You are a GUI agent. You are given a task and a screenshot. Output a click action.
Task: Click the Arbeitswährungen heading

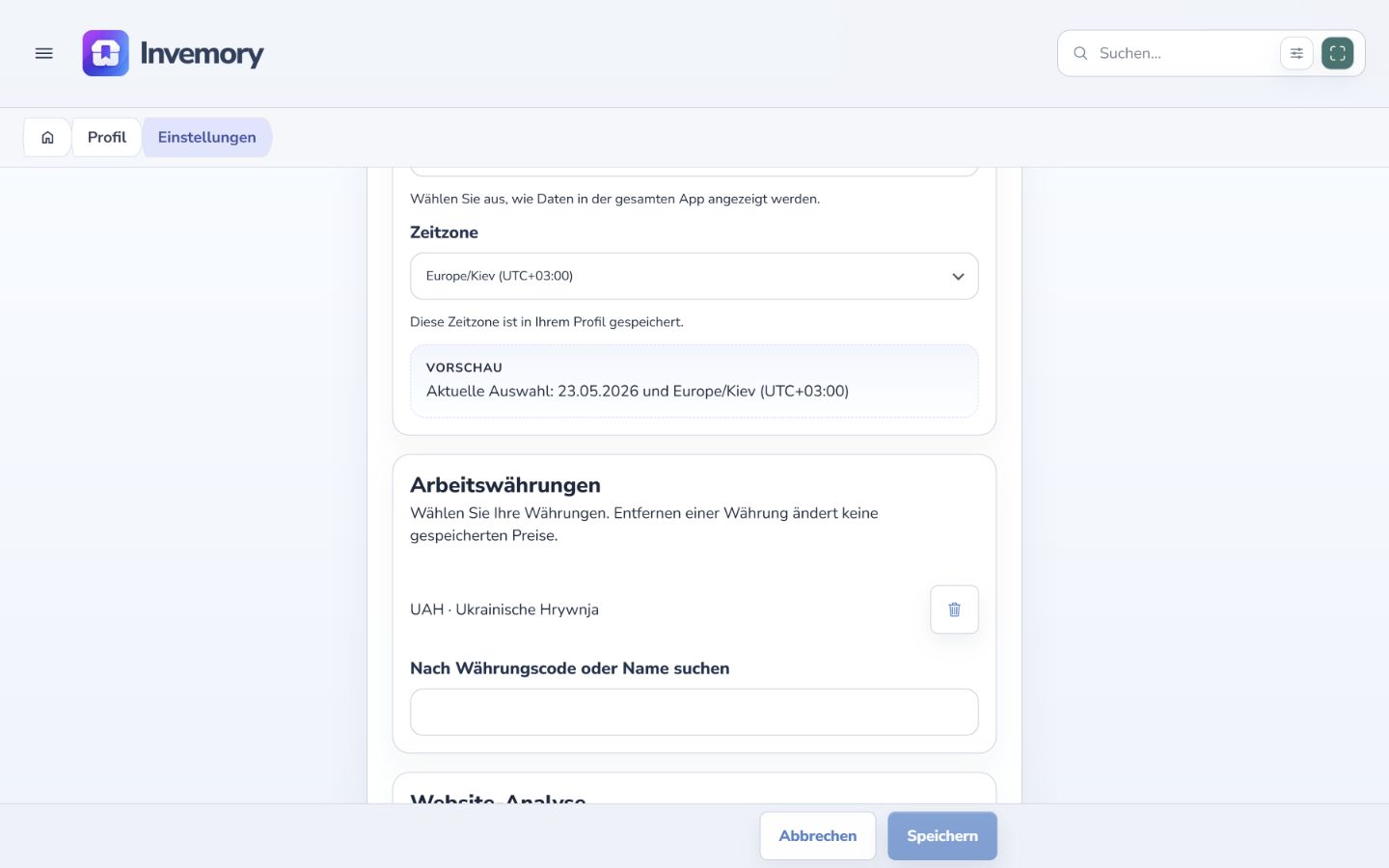point(505,485)
